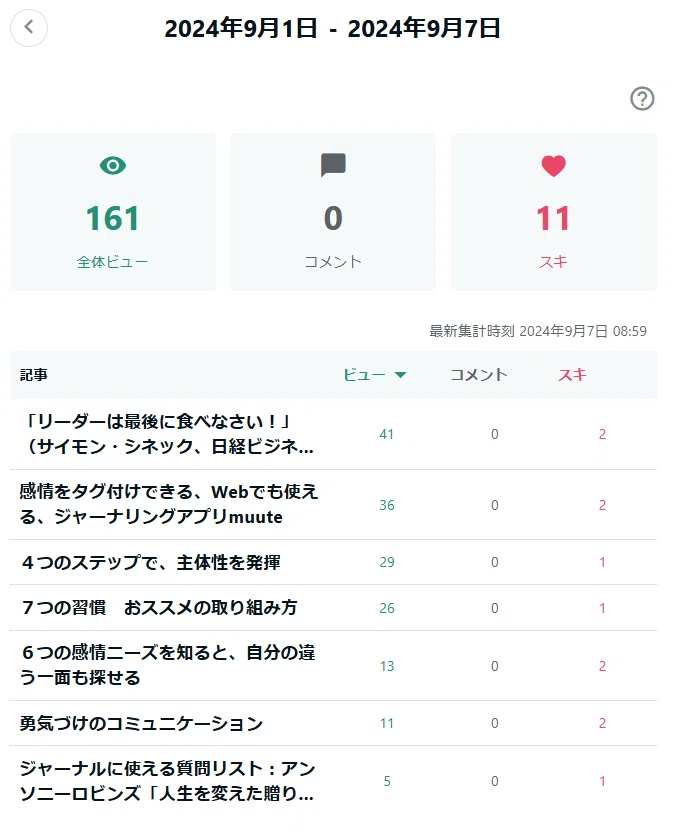
Task: Open article 「リーダーは最後に食べなさい！」
Action: click(167, 434)
